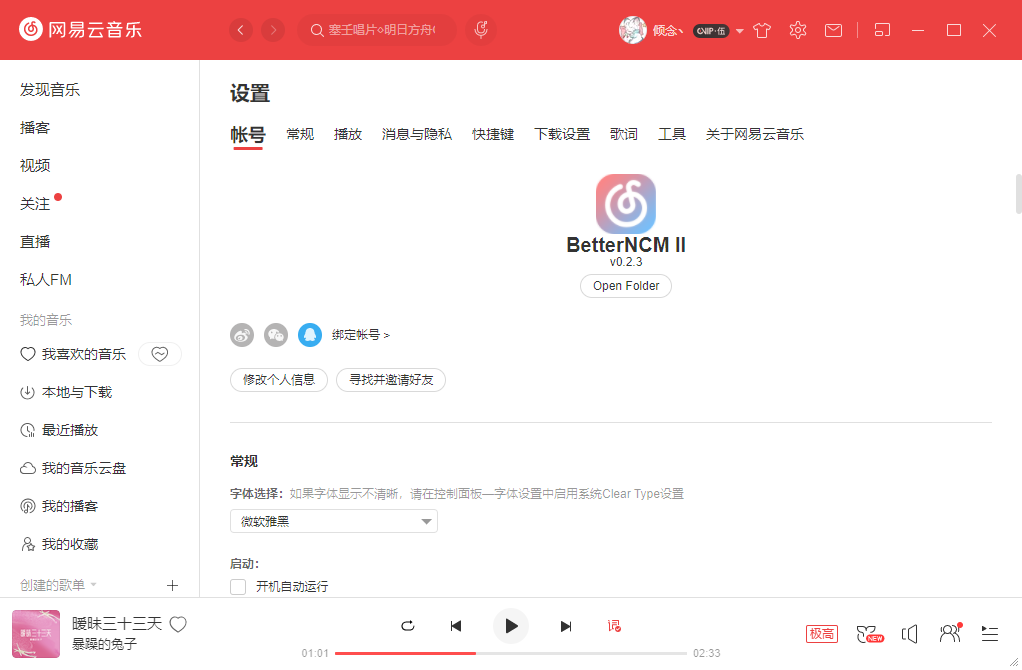This screenshot has height=670, width=1022.
Task: Go back with the left arrow button
Action: pos(241,30)
